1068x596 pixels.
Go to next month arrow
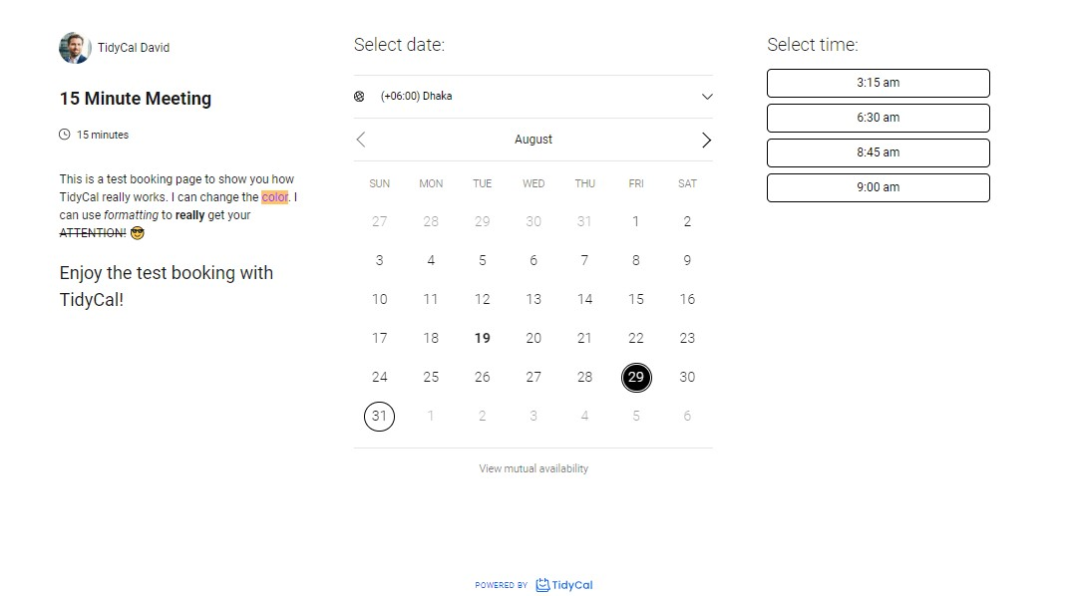point(706,140)
